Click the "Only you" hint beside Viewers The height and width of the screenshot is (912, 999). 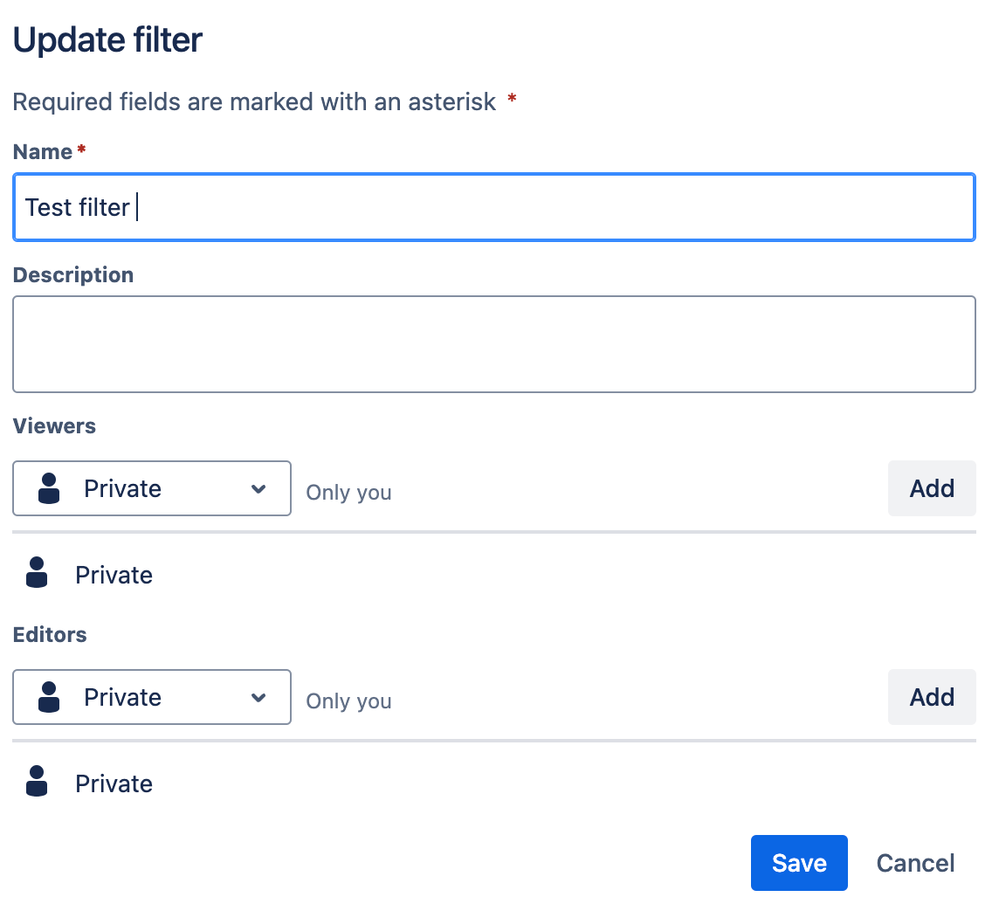[x=349, y=493]
